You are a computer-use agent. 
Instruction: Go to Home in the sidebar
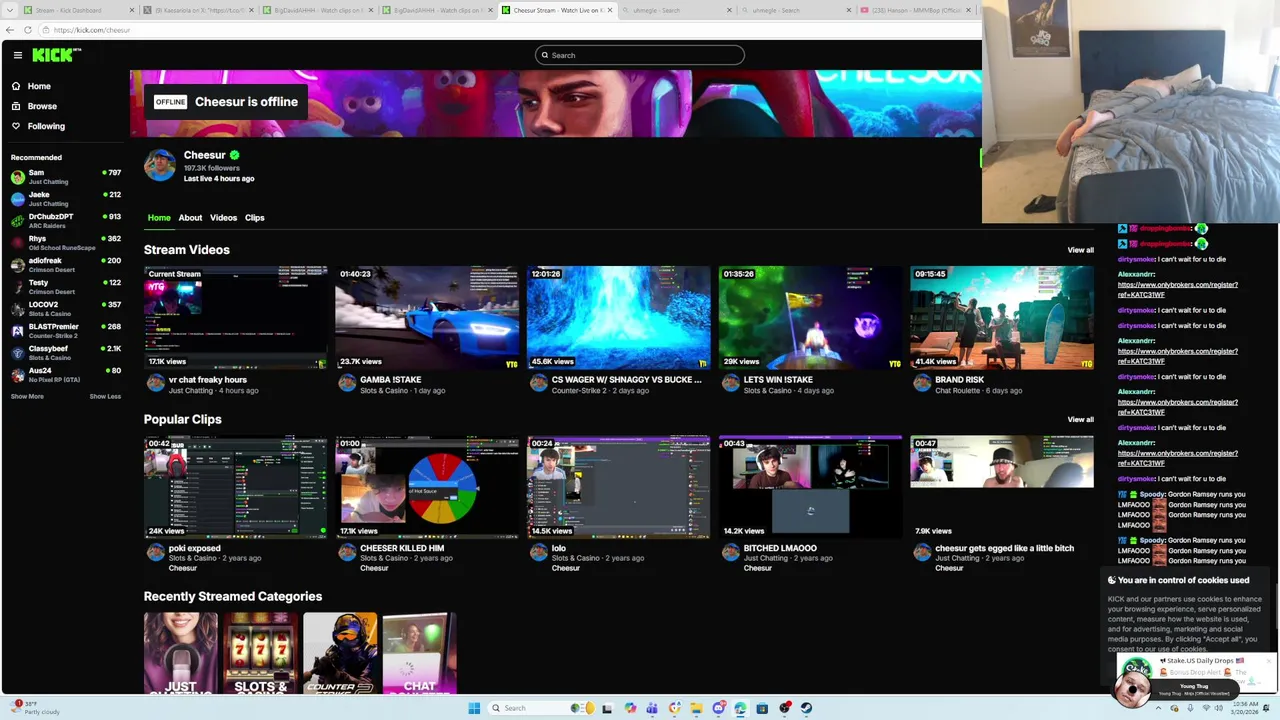(x=39, y=86)
